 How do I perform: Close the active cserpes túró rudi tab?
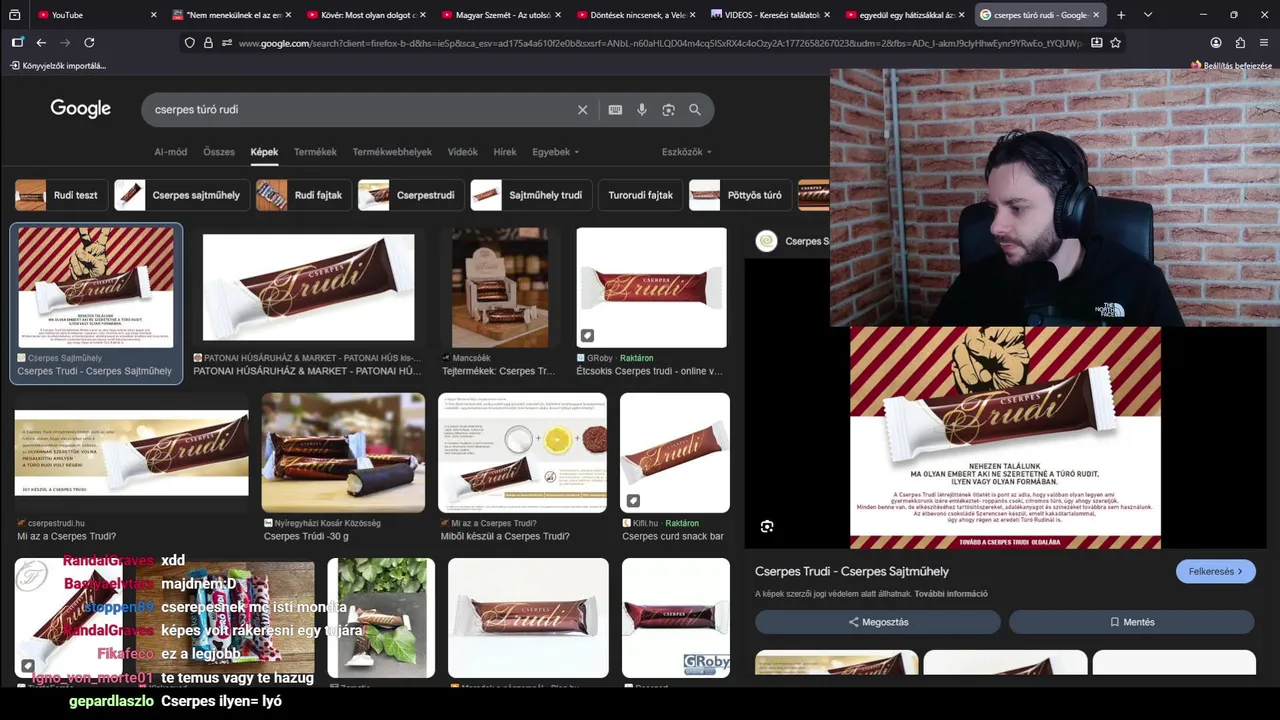(x=1096, y=15)
